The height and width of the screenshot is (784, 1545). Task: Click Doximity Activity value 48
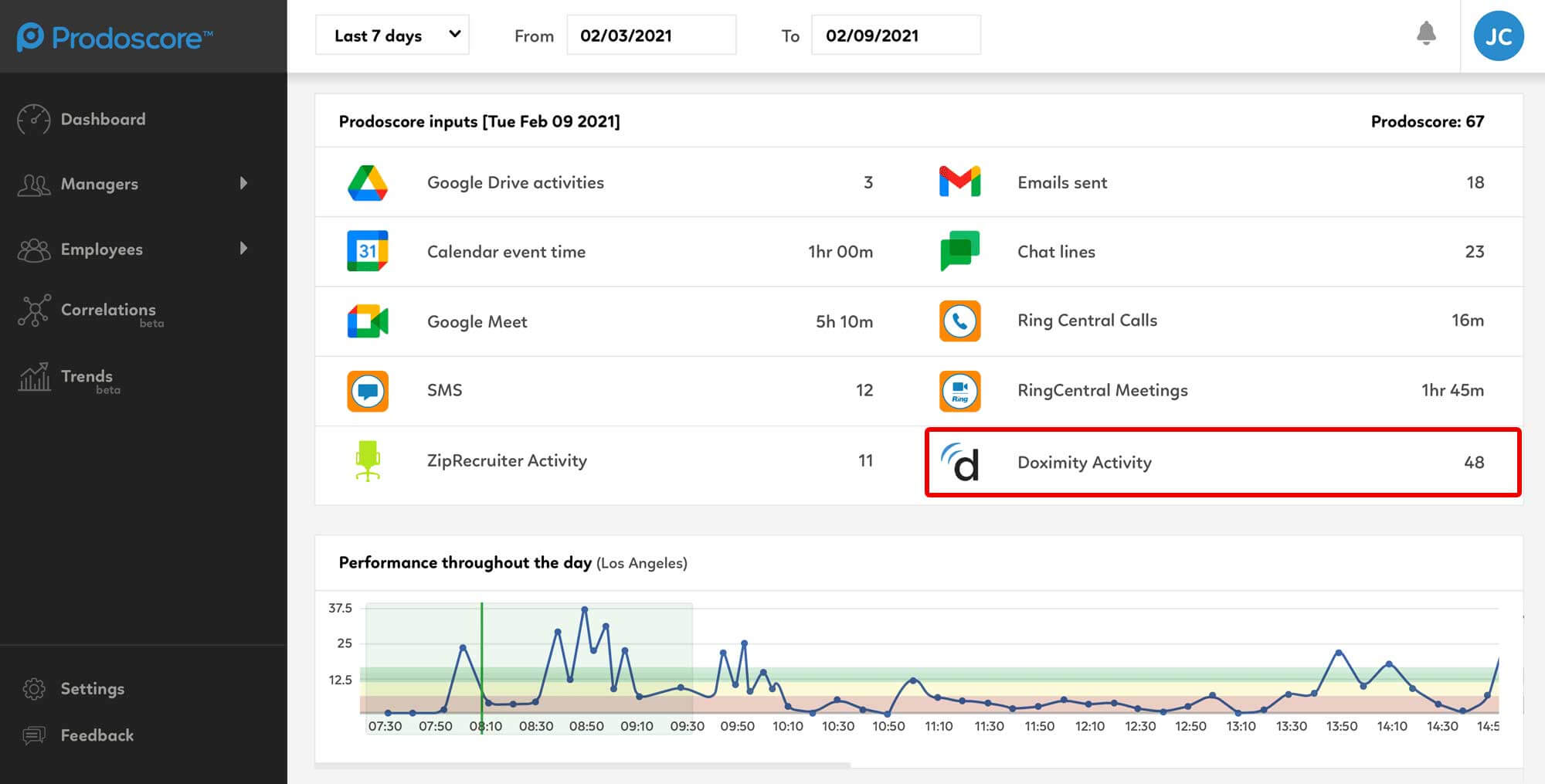tap(1474, 462)
